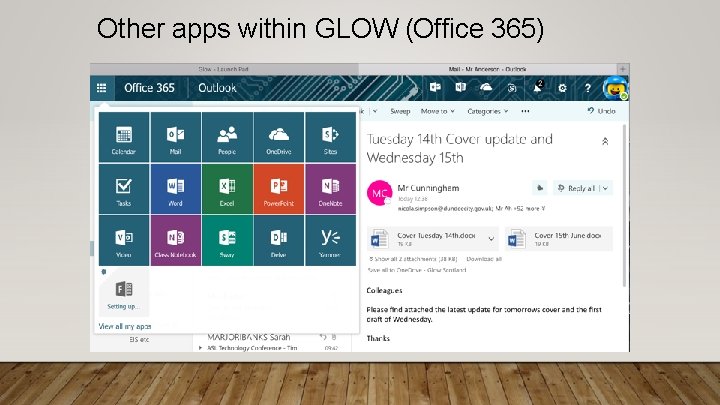Open the Class Notebook app tile
This screenshot has width=720, height=405.
[175, 241]
